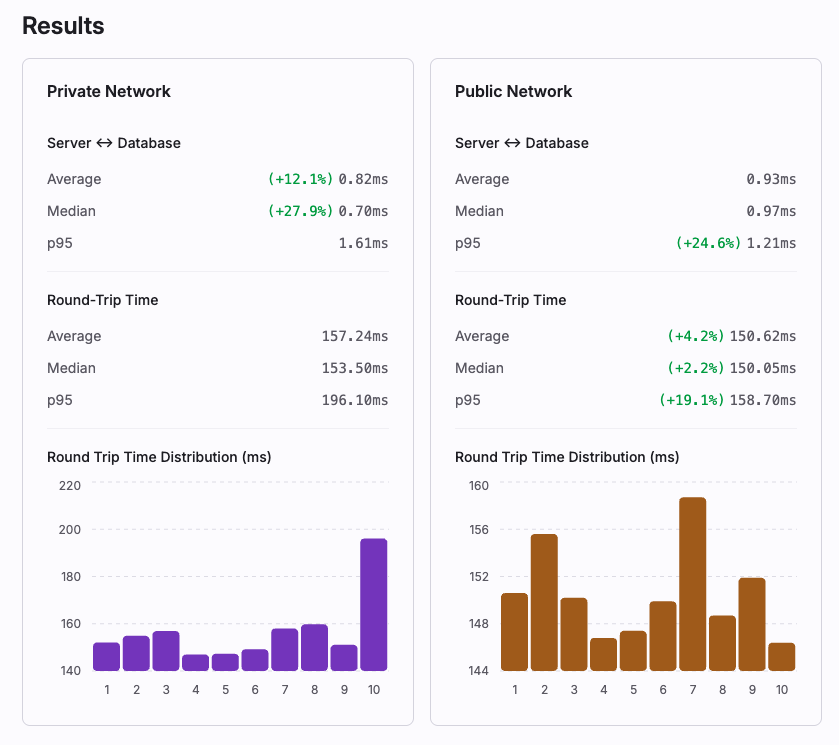This screenshot has height=745, width=839.
Task: Click the green "(+2.2%)" change indicator
Action: click(x=696, y=368)
